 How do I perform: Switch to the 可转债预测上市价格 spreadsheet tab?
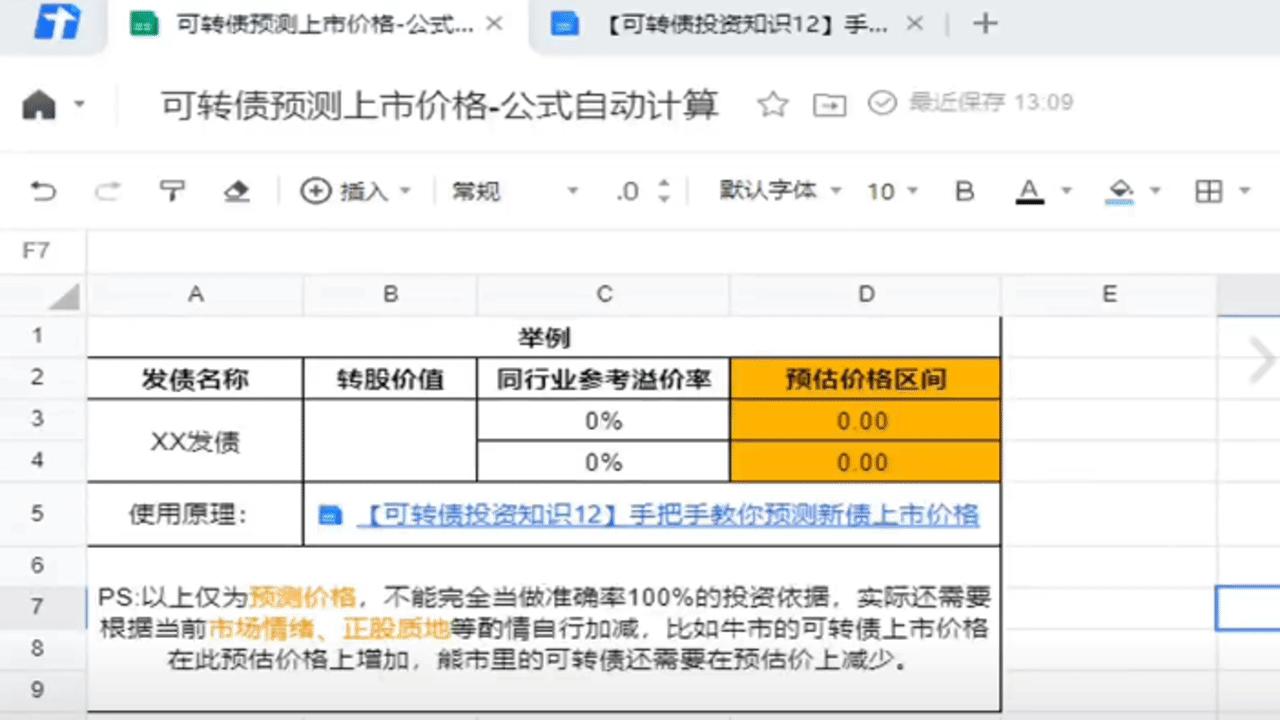300,23
